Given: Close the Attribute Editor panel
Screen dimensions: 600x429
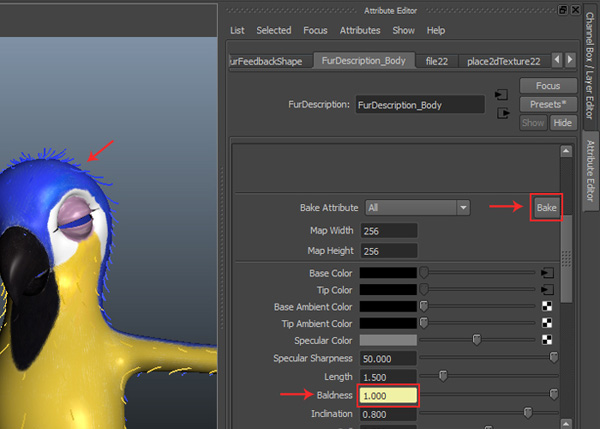Looking at the screenshot, I should (x=575, y=10).
